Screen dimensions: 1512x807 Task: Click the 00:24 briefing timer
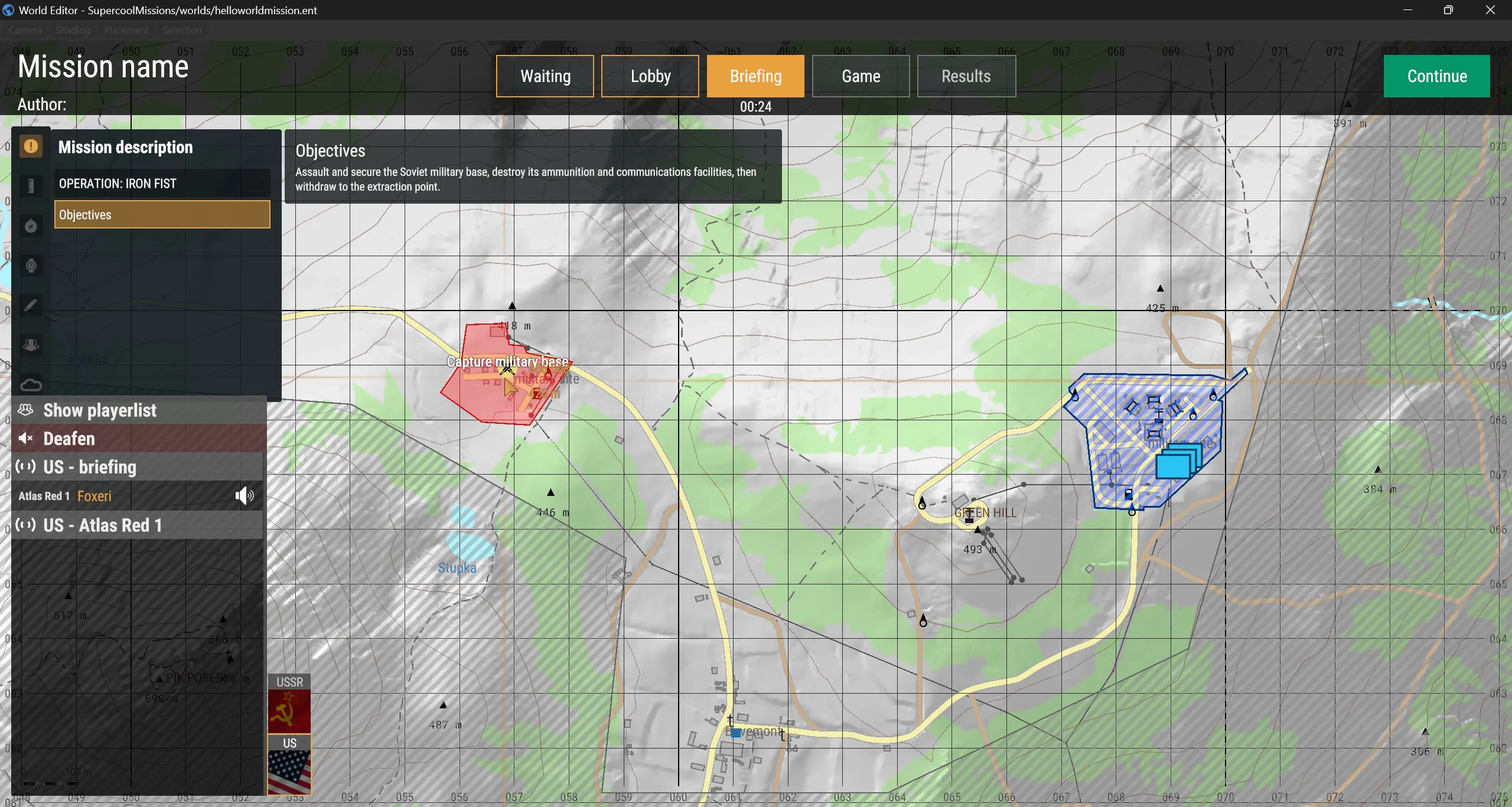click(755, 107)
